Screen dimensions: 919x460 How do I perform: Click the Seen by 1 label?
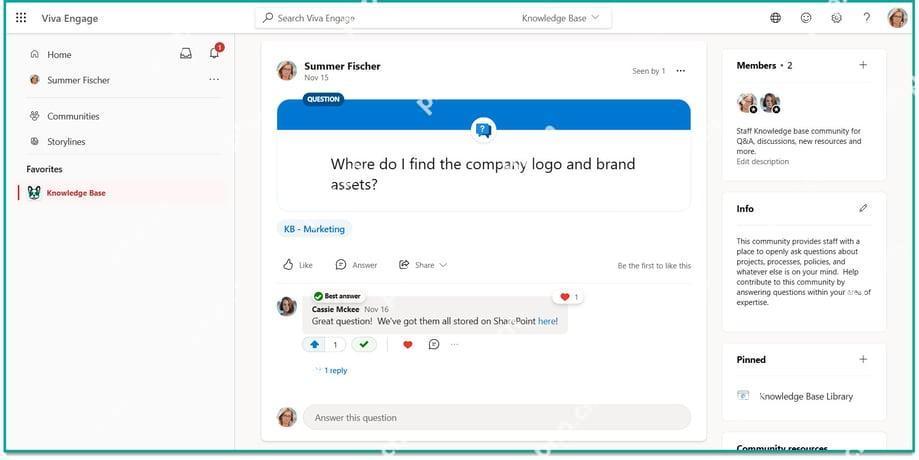tap(648, 71)
